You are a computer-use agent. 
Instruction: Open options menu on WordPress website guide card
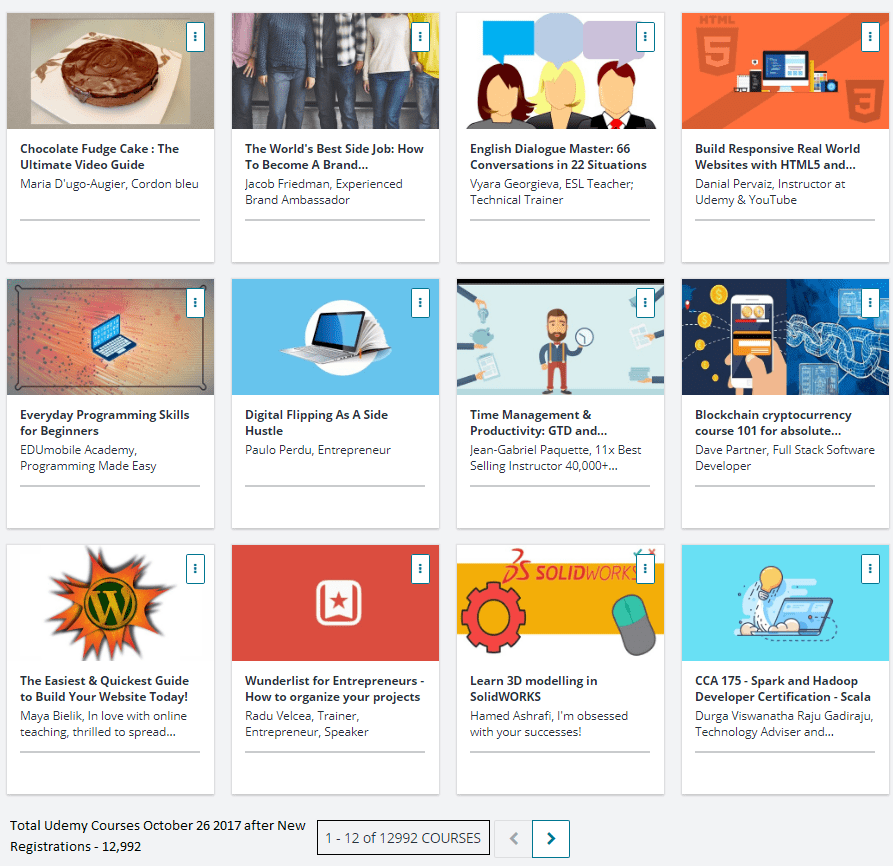(x=195, y=568)
